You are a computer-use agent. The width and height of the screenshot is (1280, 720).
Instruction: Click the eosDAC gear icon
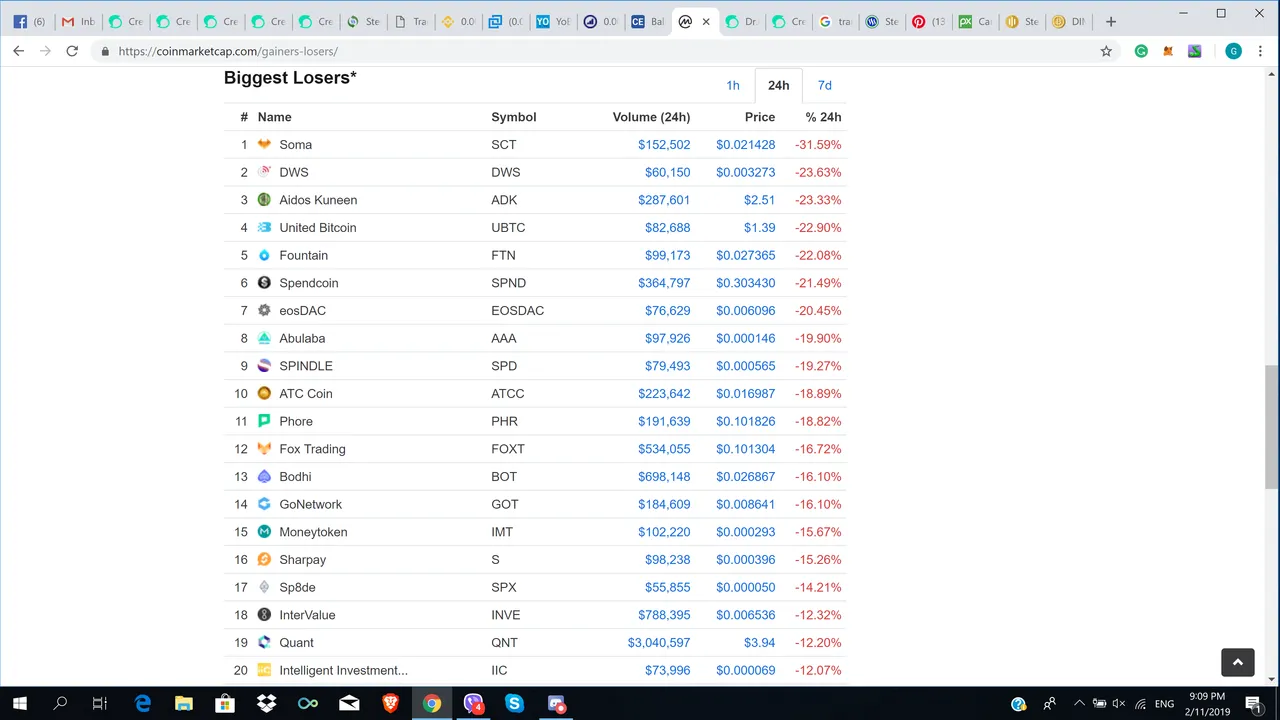coord(264,311)
